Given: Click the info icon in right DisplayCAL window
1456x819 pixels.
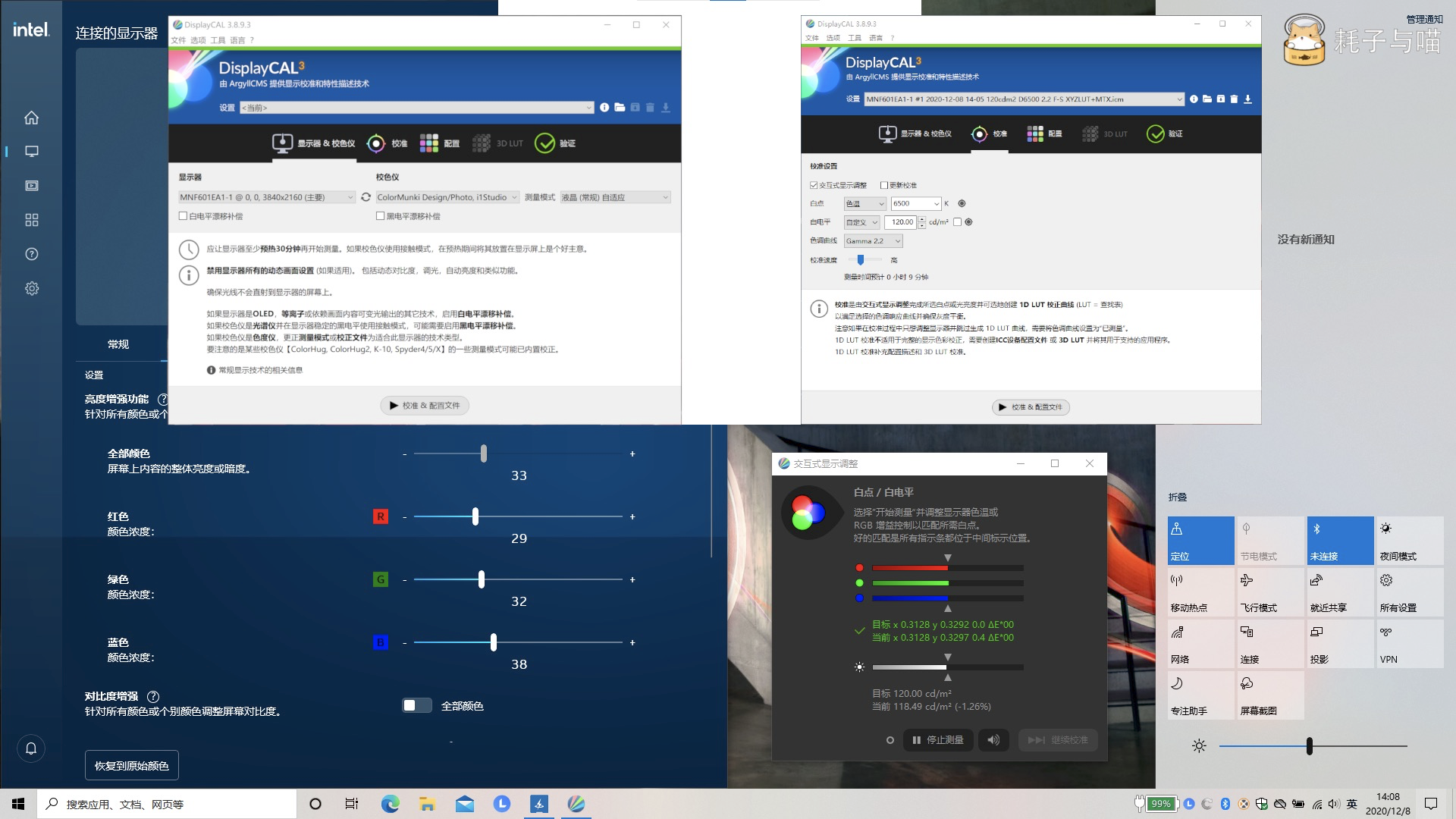Looking at the screenshot, I should [1194, 99].
